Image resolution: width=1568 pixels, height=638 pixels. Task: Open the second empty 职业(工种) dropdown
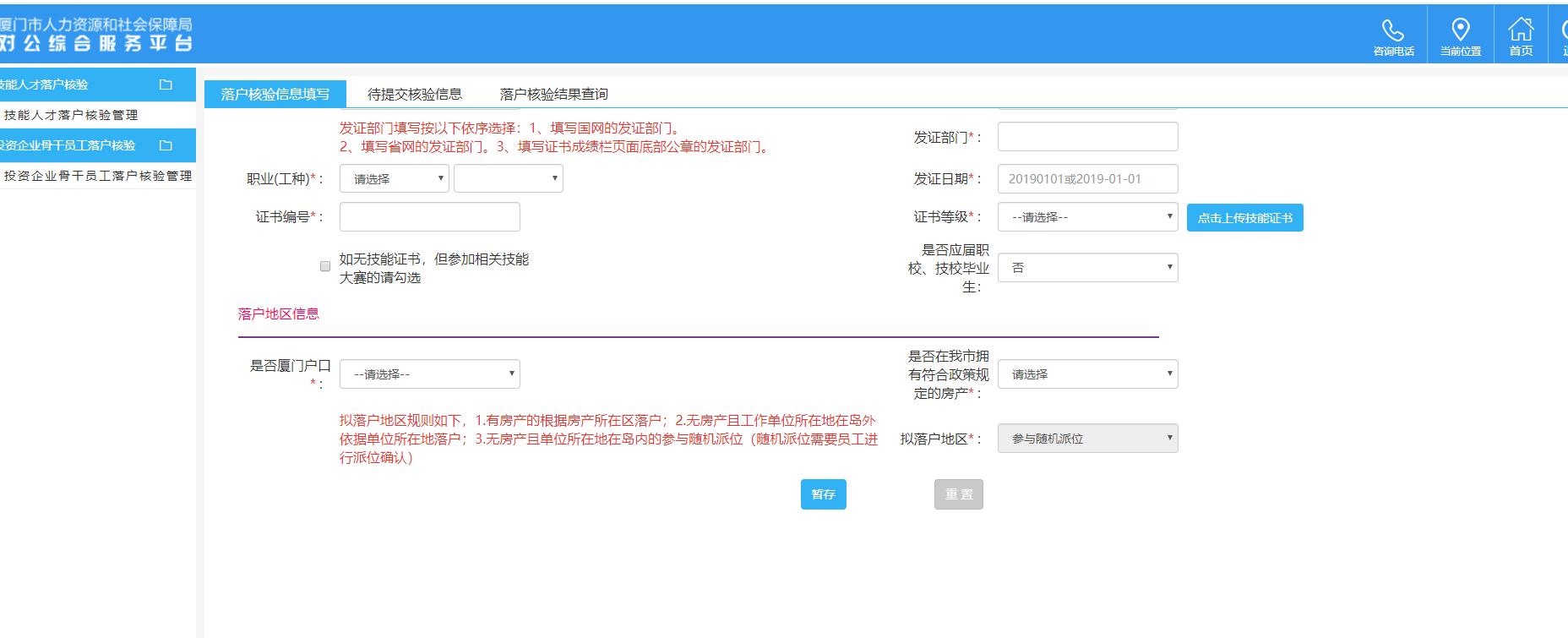pyautogui.click(x=509, y=178)
